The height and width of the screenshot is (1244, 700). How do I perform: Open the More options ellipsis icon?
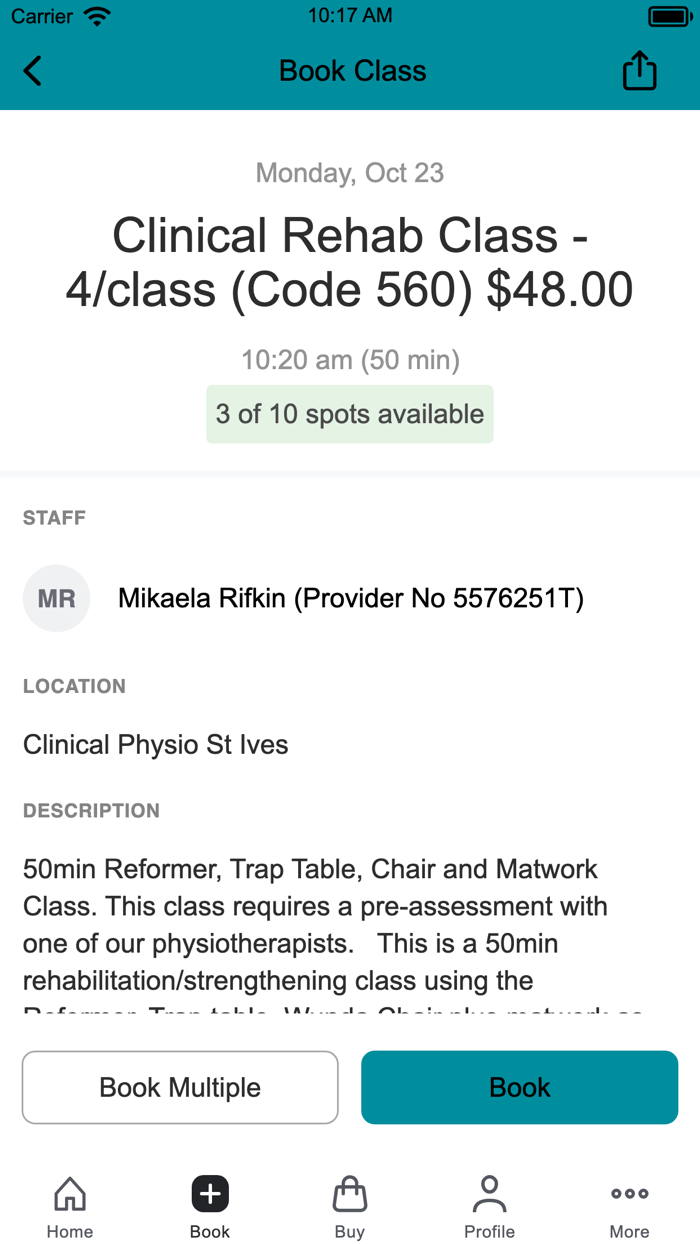629,1193
